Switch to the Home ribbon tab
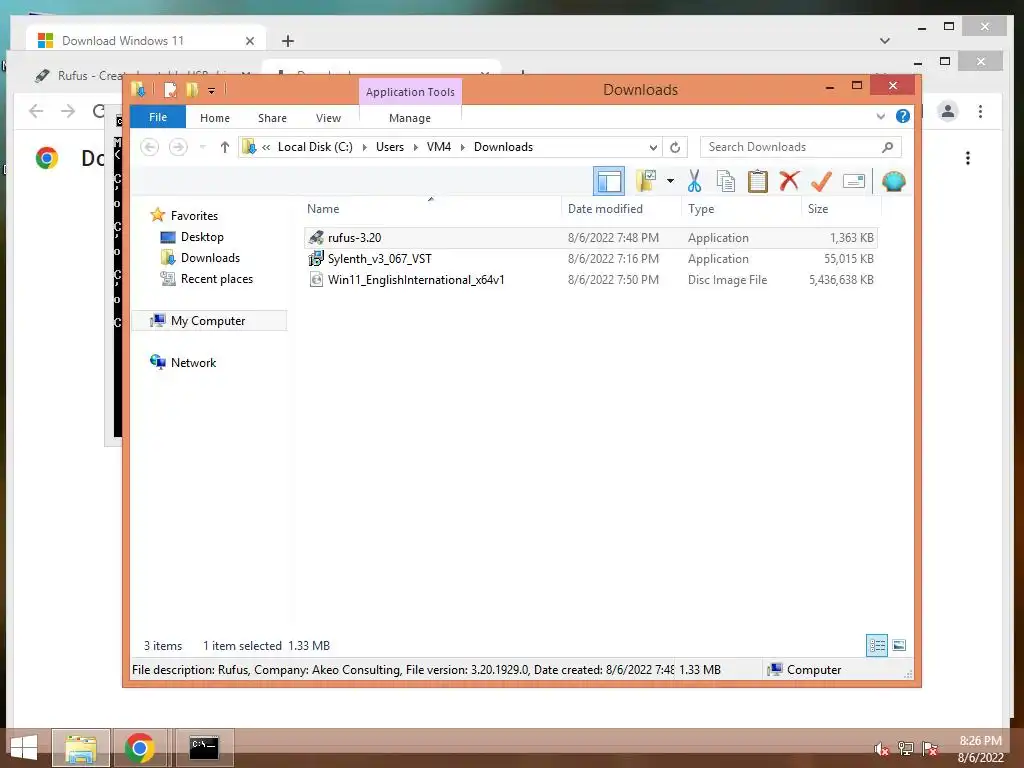1024x768 pixels. (215, 118)
